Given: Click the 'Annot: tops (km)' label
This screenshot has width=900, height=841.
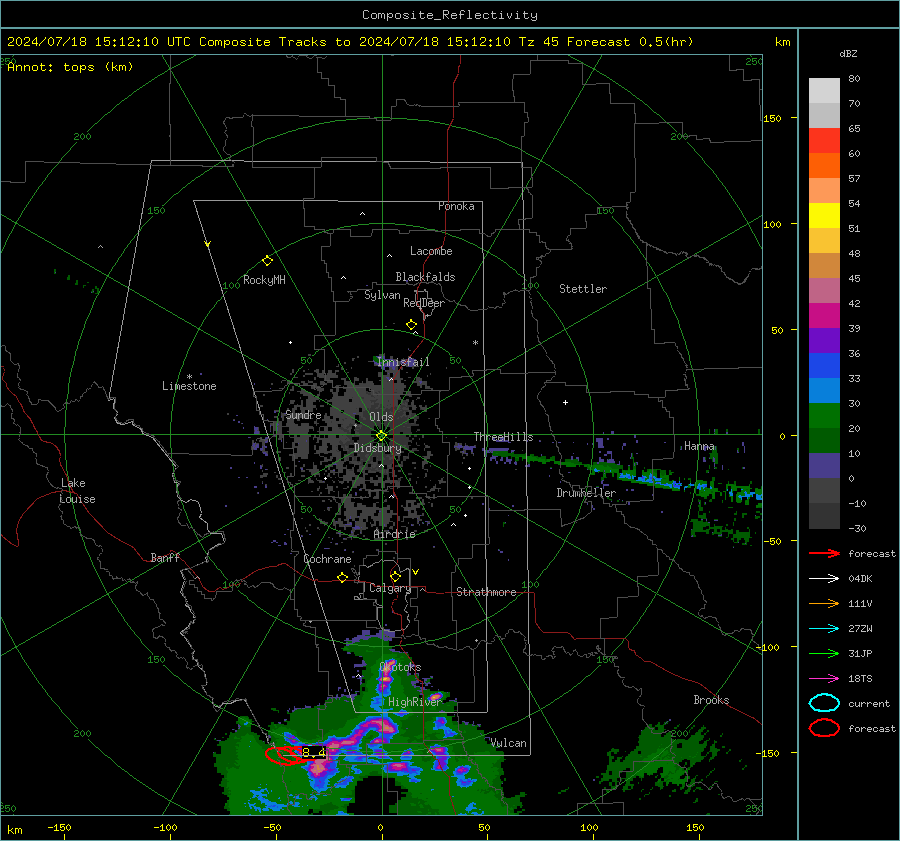Looking at the screenshot, I should 70,67.
